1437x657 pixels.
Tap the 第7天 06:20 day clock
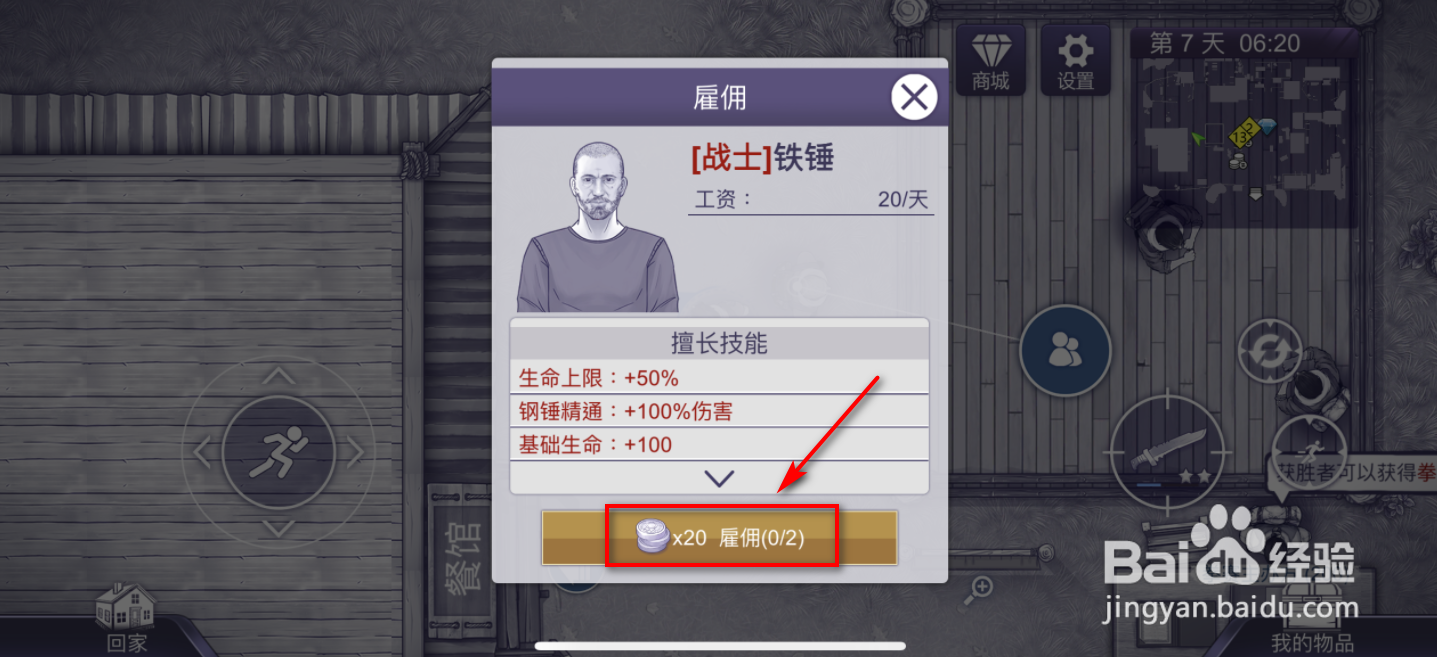pyautogui.click(x=1224, y=43)
